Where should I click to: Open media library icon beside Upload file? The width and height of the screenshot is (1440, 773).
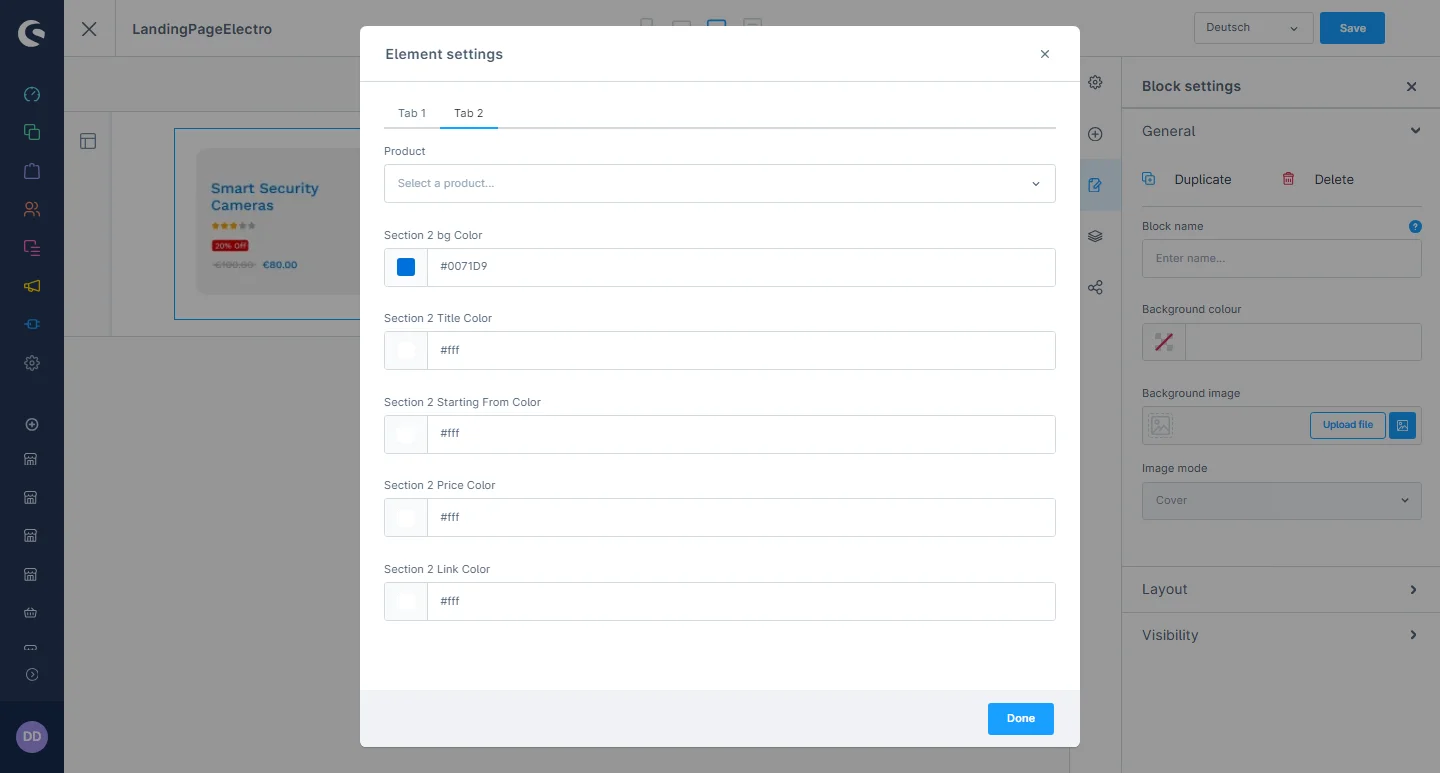coord(1402,425)
